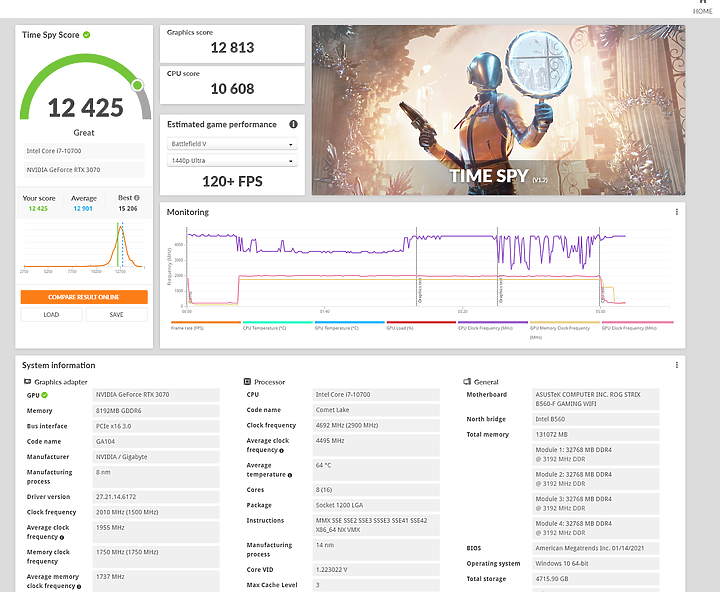This screenshot has width=720, height=592.
Task: Click the driver version 27.21.14.6172
Action: coord(156,497)
